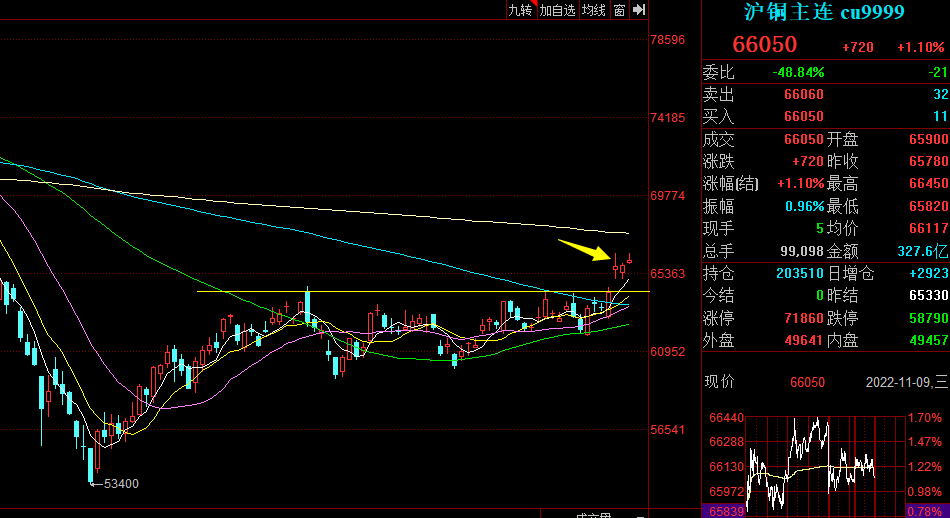Click the 买入 bid price 66050

pos(803,116)
